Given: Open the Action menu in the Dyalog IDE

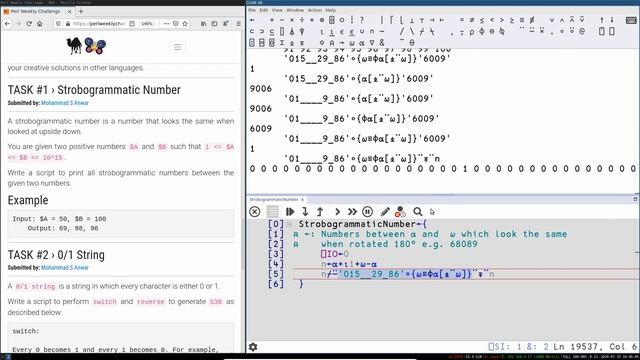Looking at the screenshot, I should (x=315, y=10).
